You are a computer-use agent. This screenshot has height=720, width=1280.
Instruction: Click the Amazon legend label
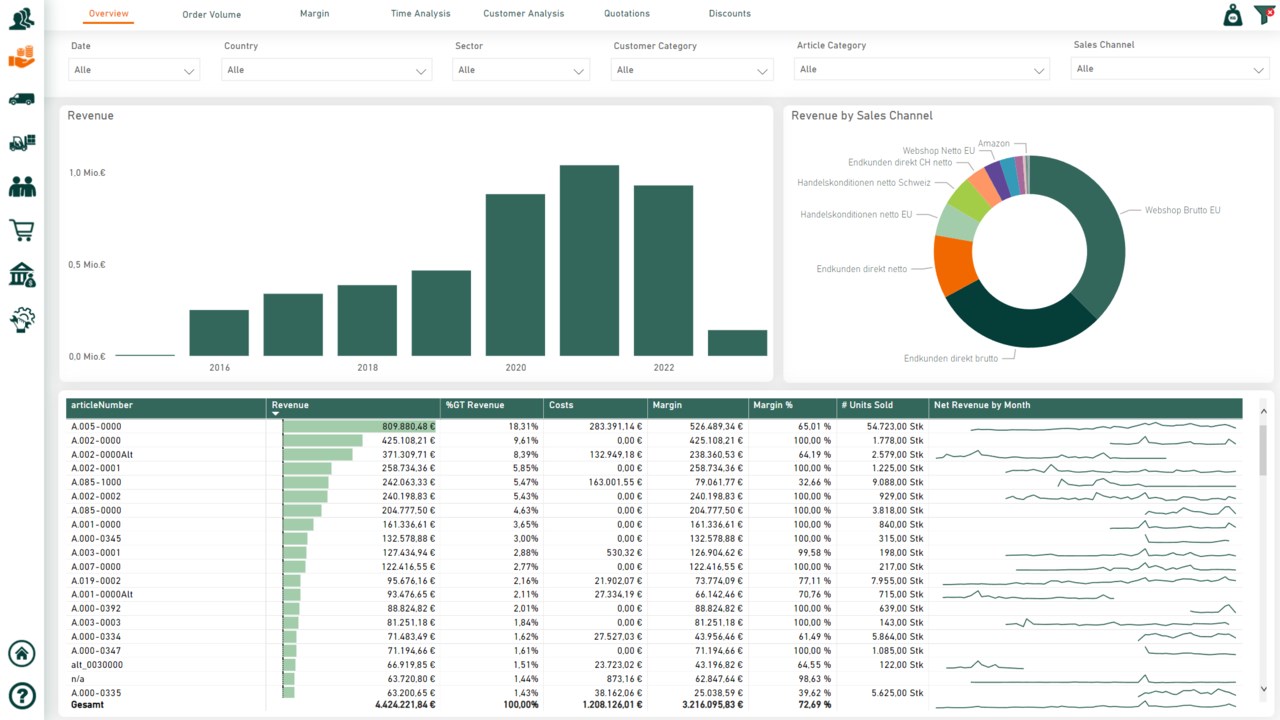click(x=993, y=144)
